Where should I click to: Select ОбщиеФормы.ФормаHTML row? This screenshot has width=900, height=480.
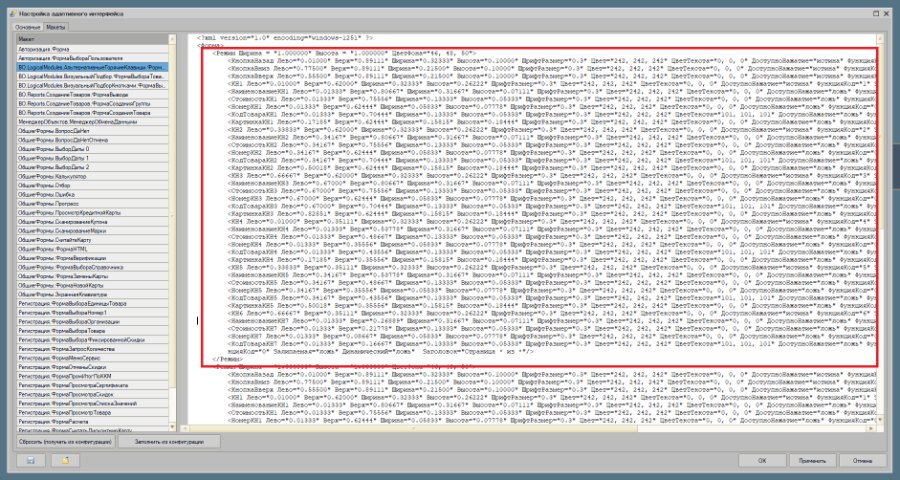pos(92,249)
